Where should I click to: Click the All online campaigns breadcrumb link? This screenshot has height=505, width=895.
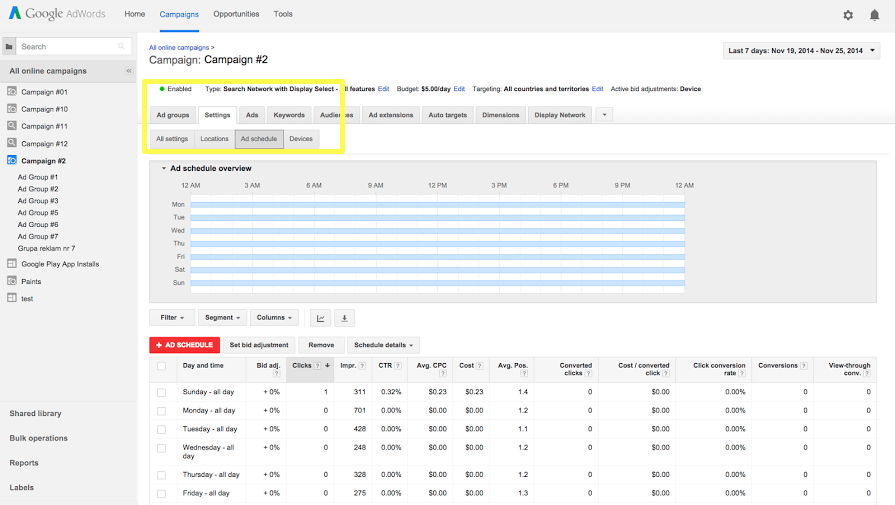(x=179, y=47)
